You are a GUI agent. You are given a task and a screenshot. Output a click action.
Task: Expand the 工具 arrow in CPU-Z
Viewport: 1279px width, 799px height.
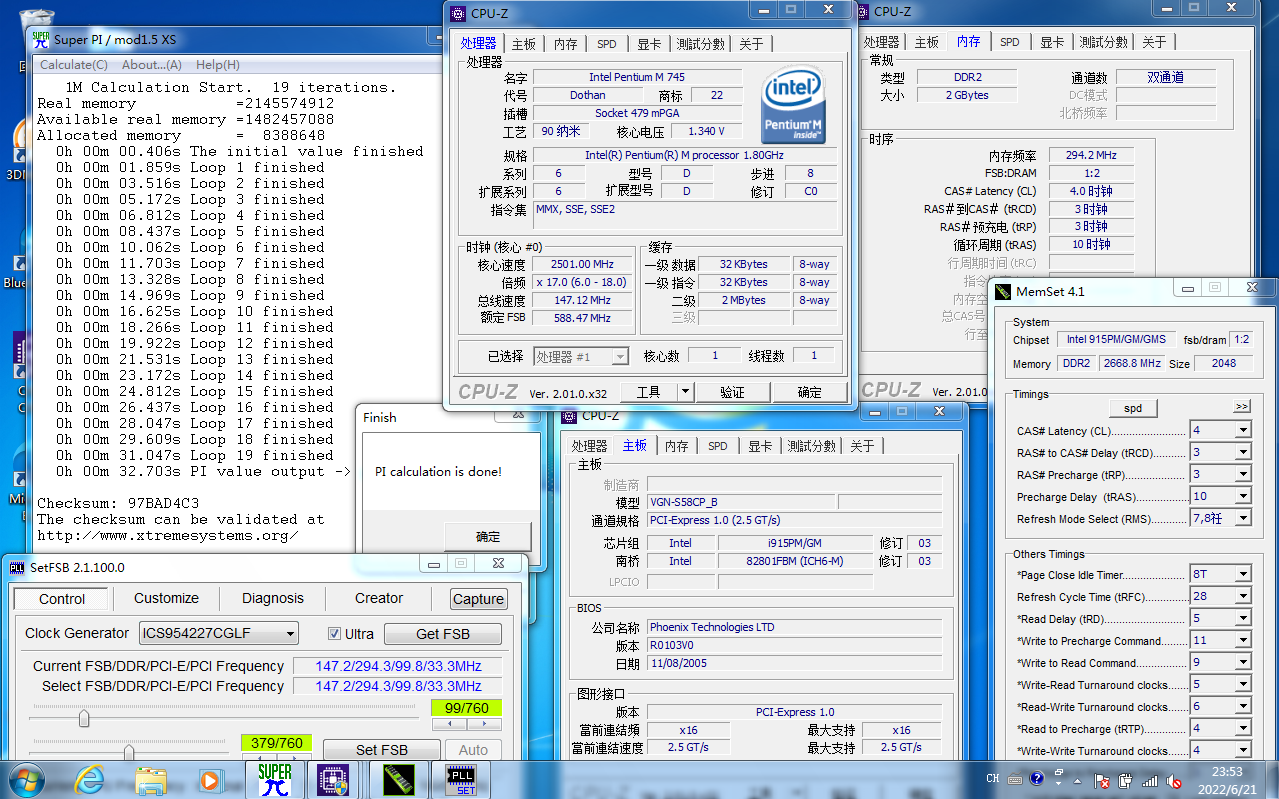click(x=685, y=392)
